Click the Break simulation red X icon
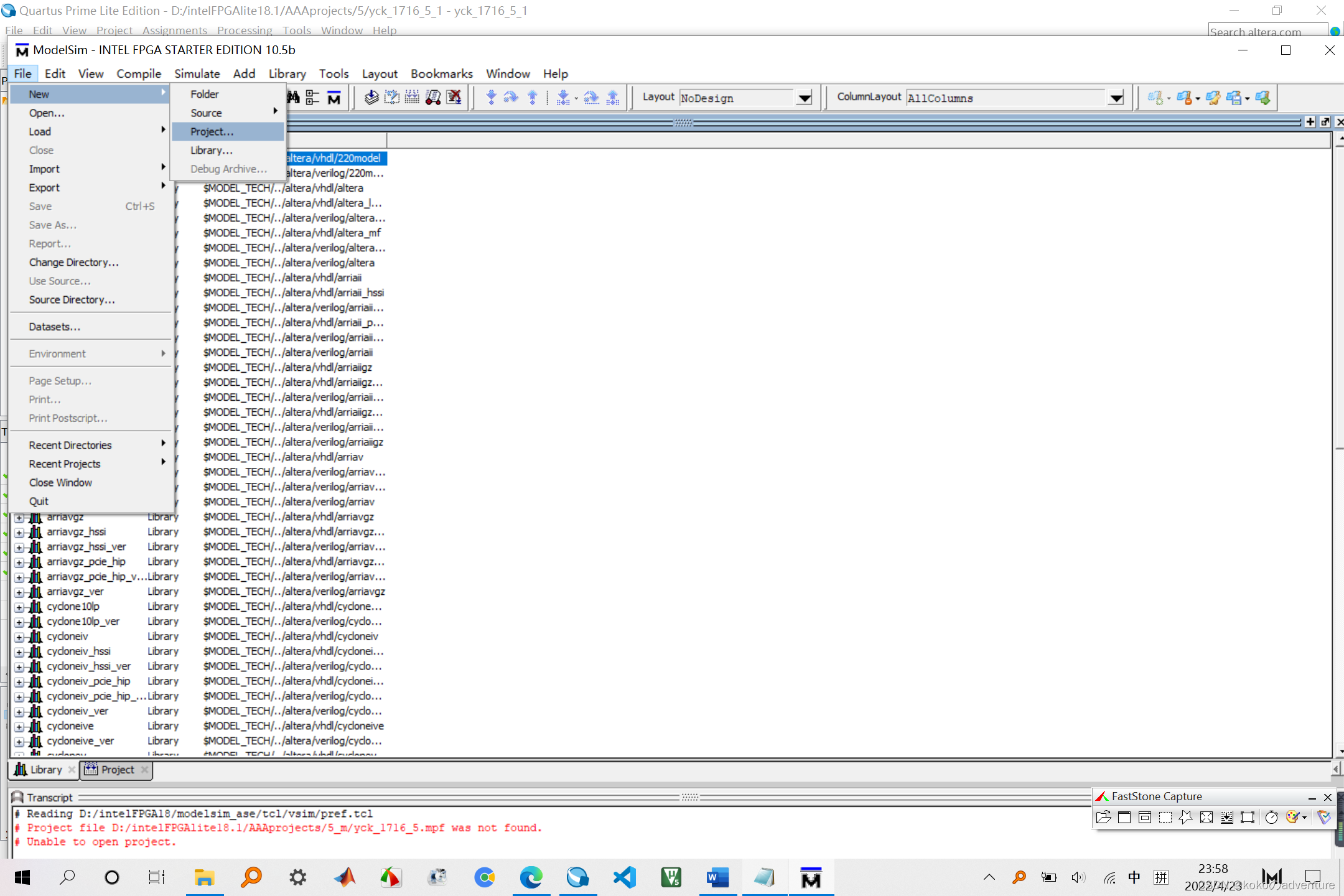This screenshot has width=1344, height=896. (x=454, y=98)
